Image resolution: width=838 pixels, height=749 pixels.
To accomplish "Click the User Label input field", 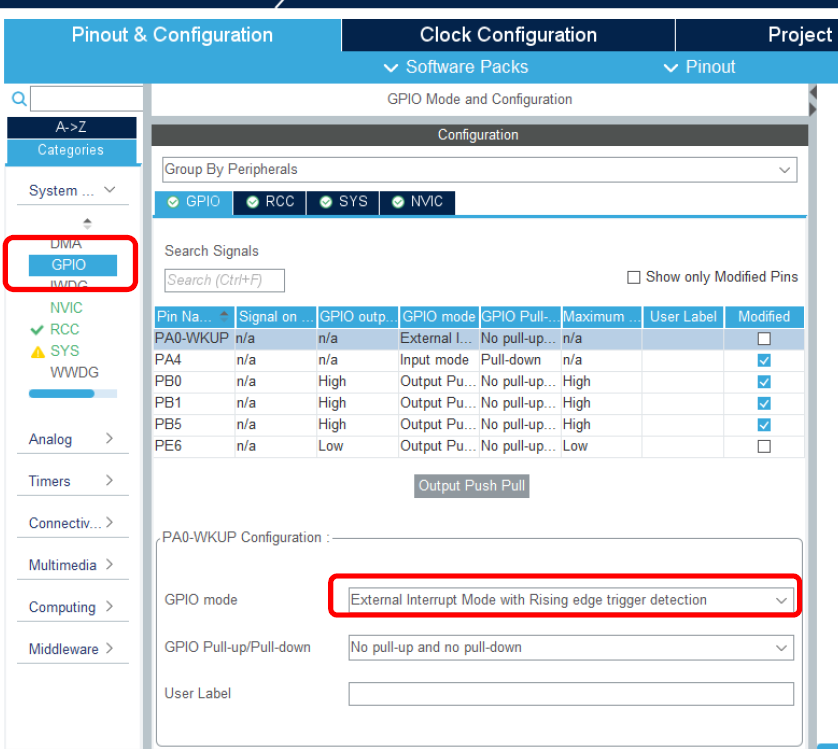I will click(570, 694).
